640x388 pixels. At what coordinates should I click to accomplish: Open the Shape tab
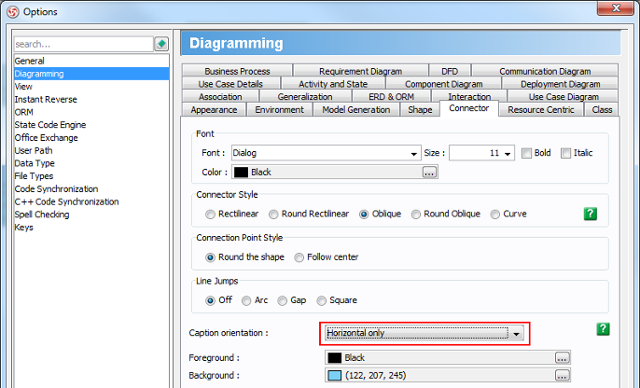pos(420,110)
